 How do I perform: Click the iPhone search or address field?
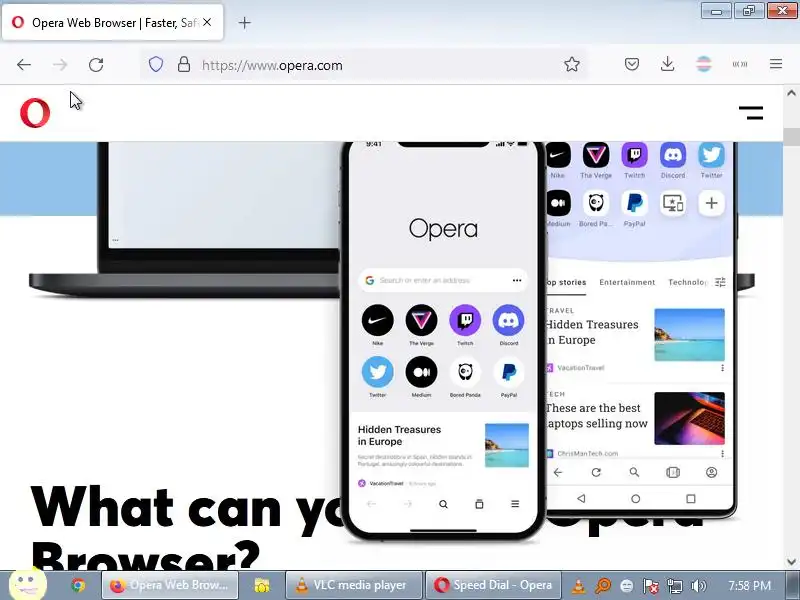(x=442, y=280)
